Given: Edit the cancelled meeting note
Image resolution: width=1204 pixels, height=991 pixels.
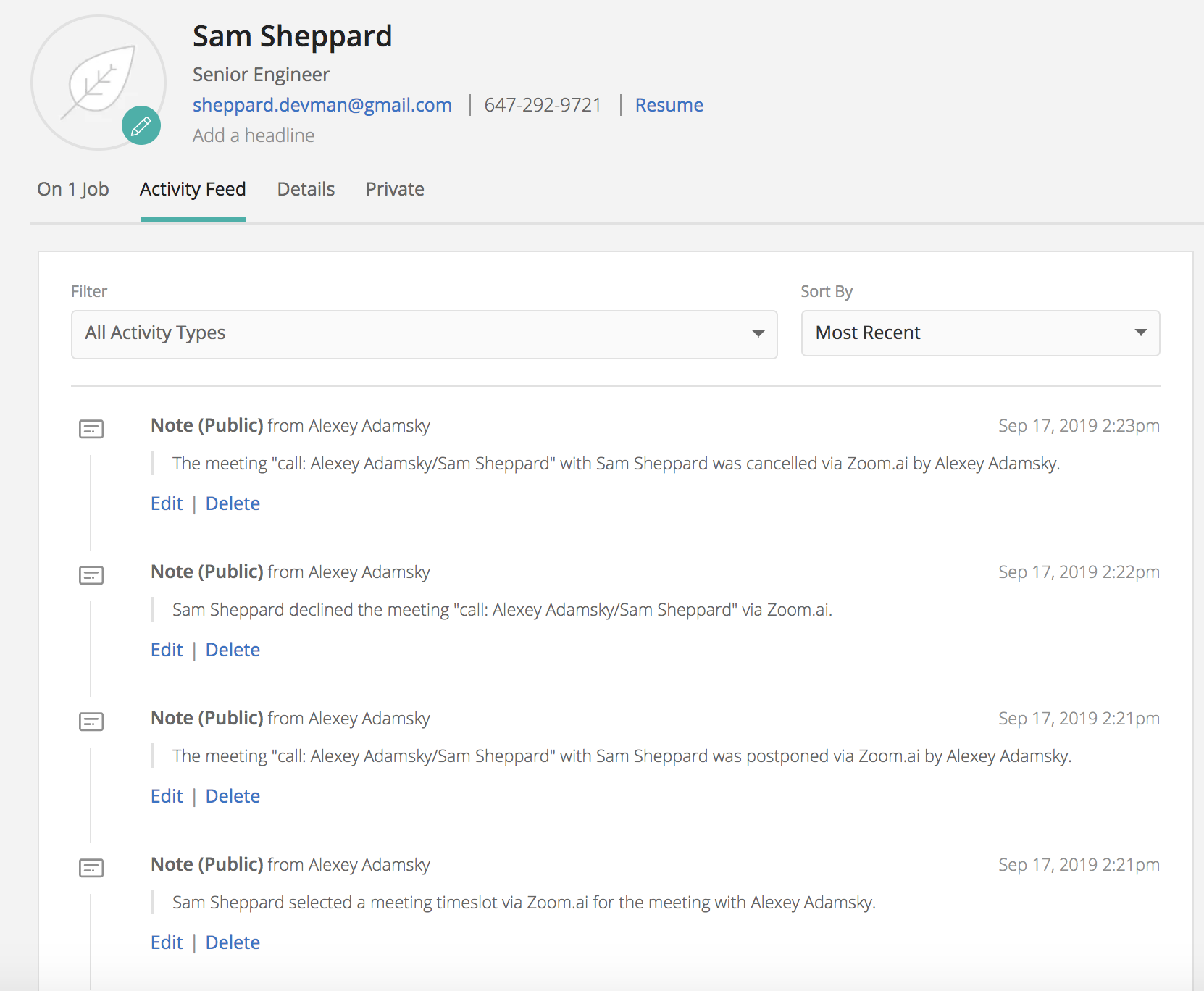Looking at the screenshot, I should pos(167,503).
